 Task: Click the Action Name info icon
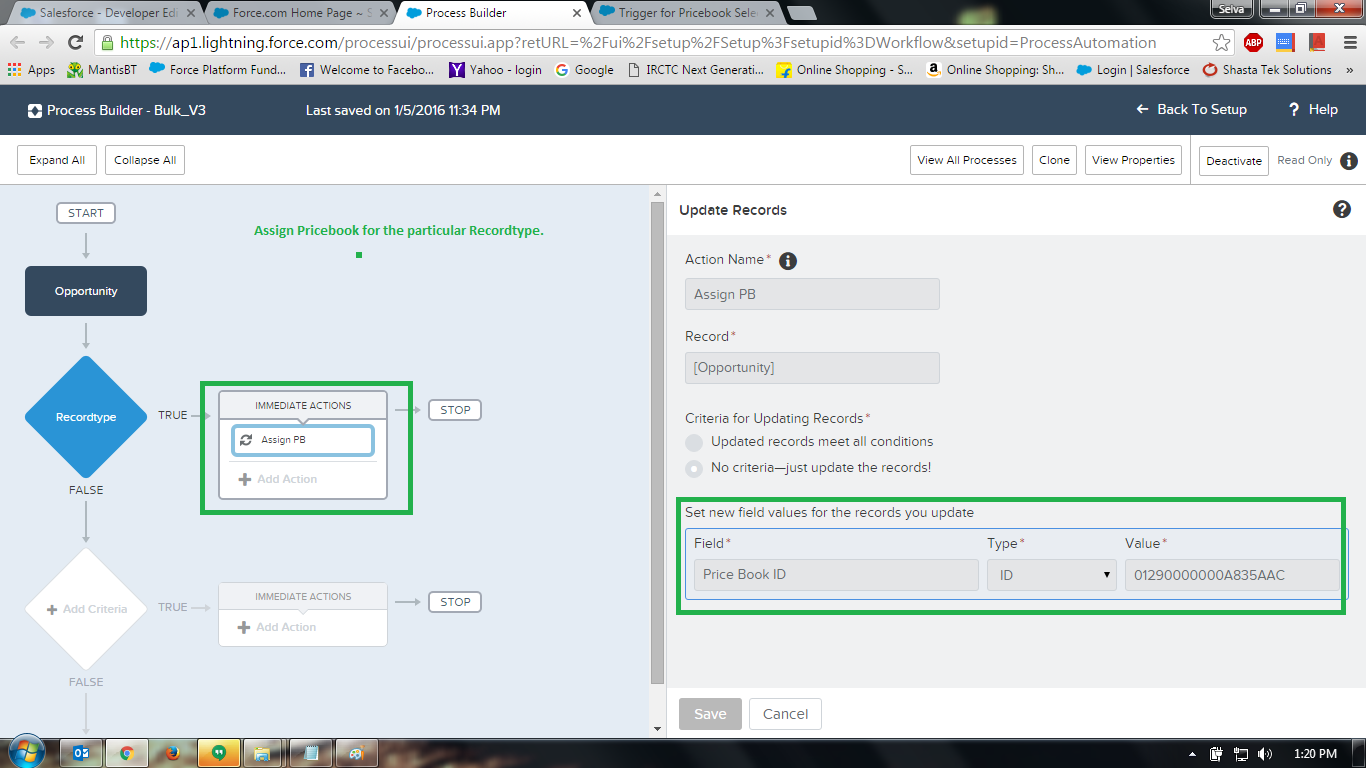(x=788, y=261)
